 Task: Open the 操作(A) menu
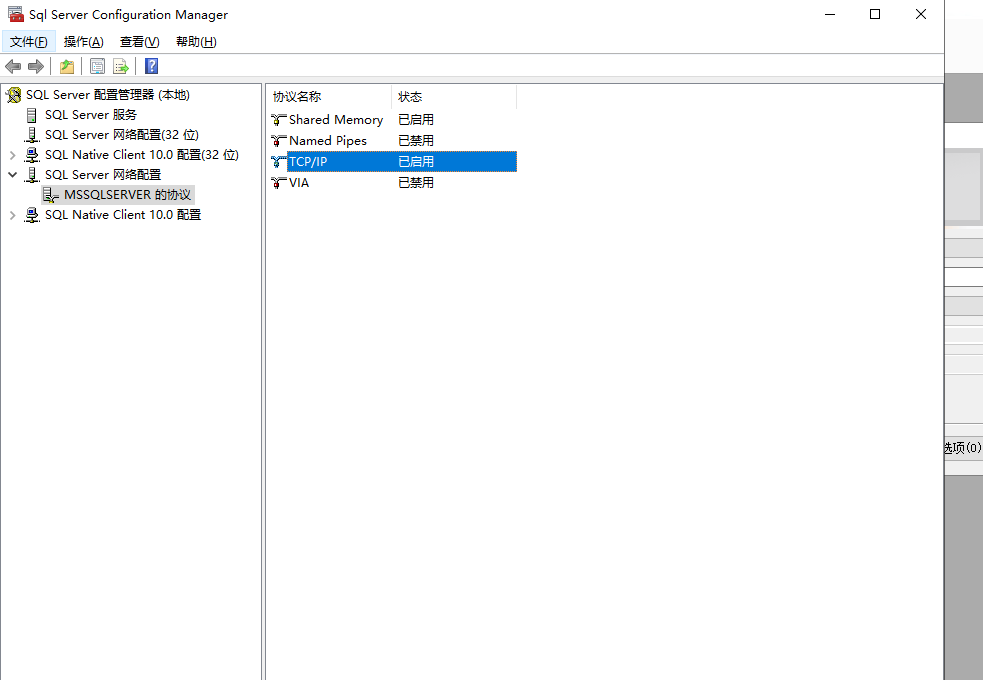tap(83, 42)
